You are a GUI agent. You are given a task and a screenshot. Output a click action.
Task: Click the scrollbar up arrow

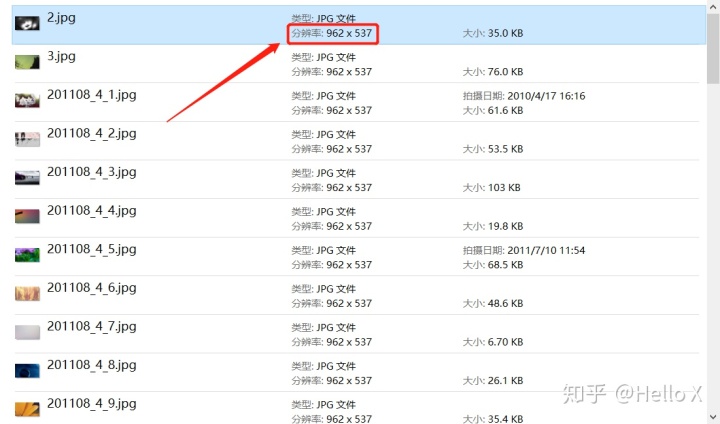[713, 6]
